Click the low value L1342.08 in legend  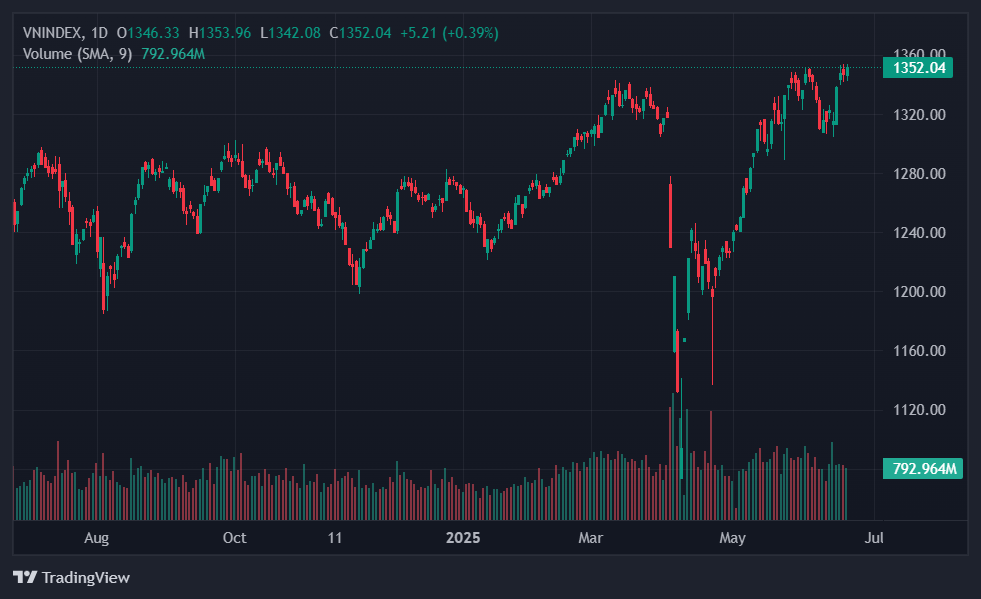[290, 33]
